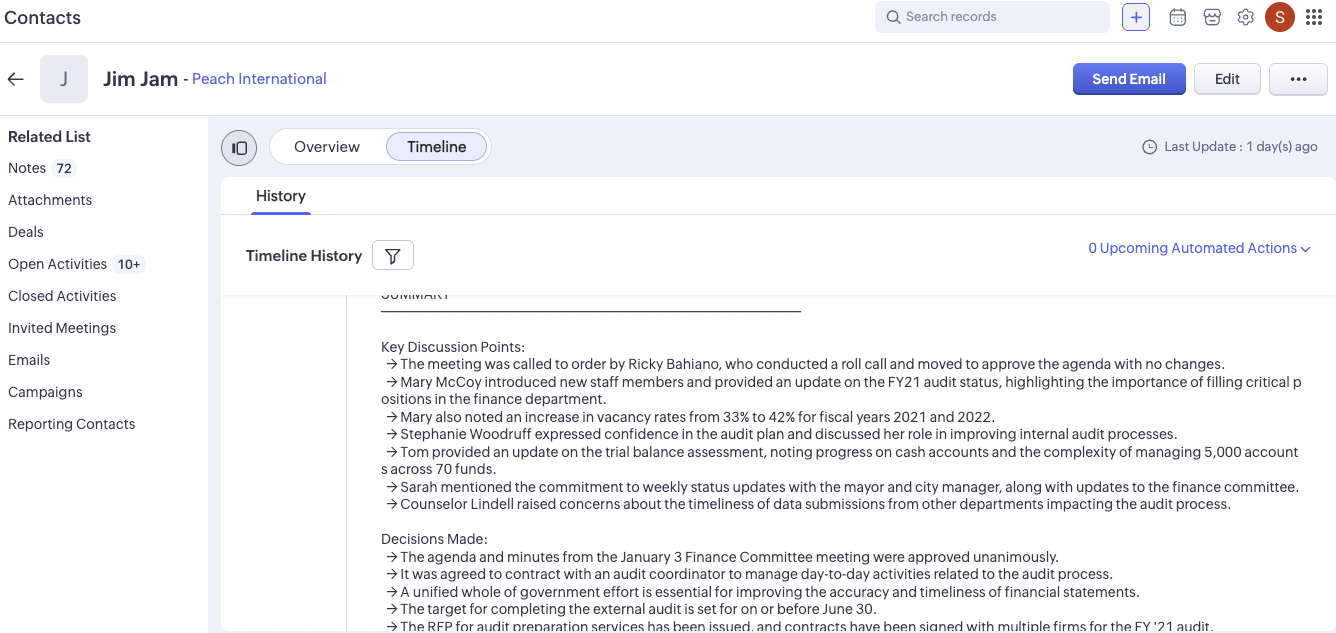Select the History tab

click(280, 196)
